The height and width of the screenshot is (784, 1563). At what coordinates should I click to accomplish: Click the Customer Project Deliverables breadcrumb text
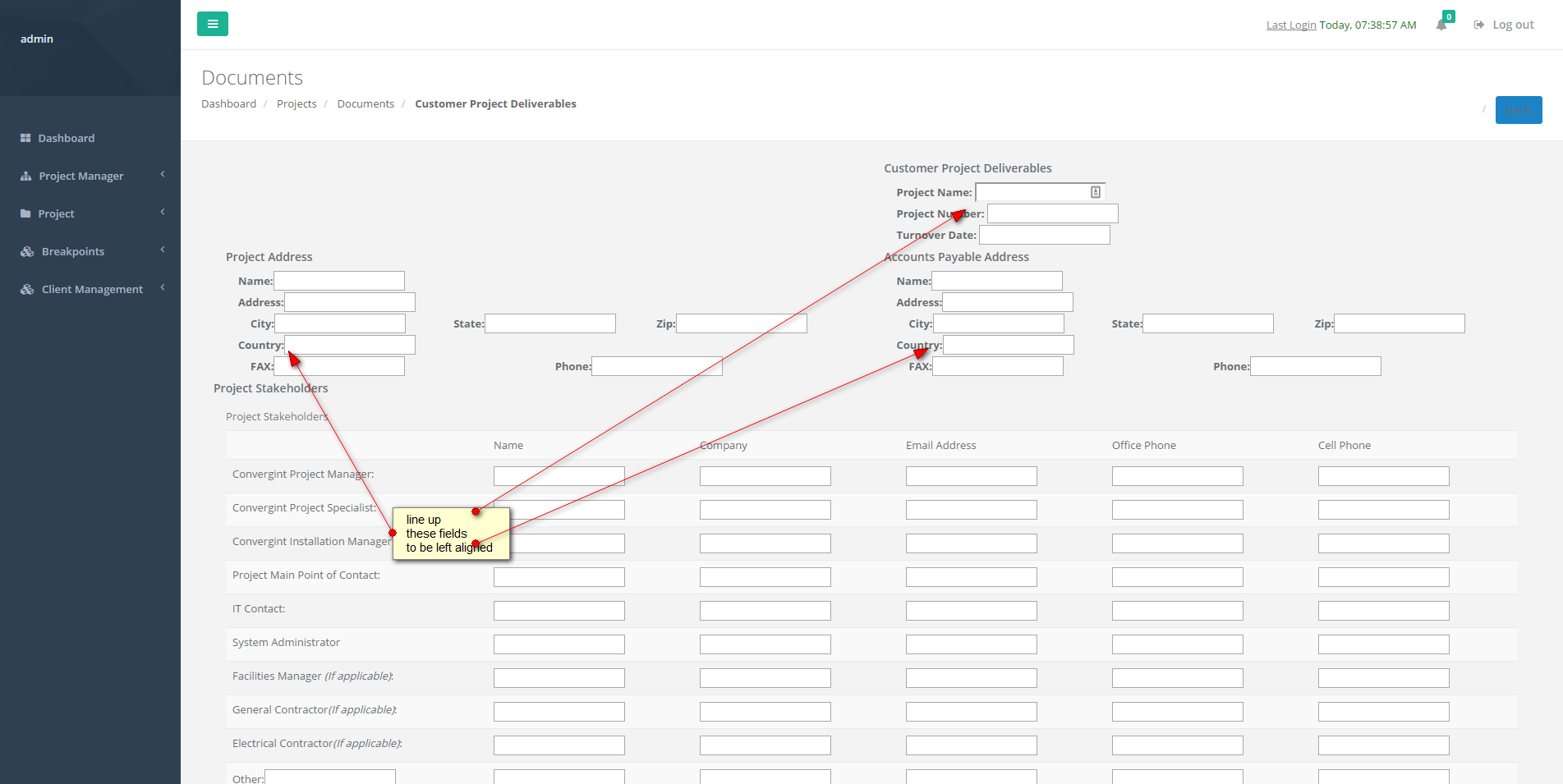tap(495, 103)
